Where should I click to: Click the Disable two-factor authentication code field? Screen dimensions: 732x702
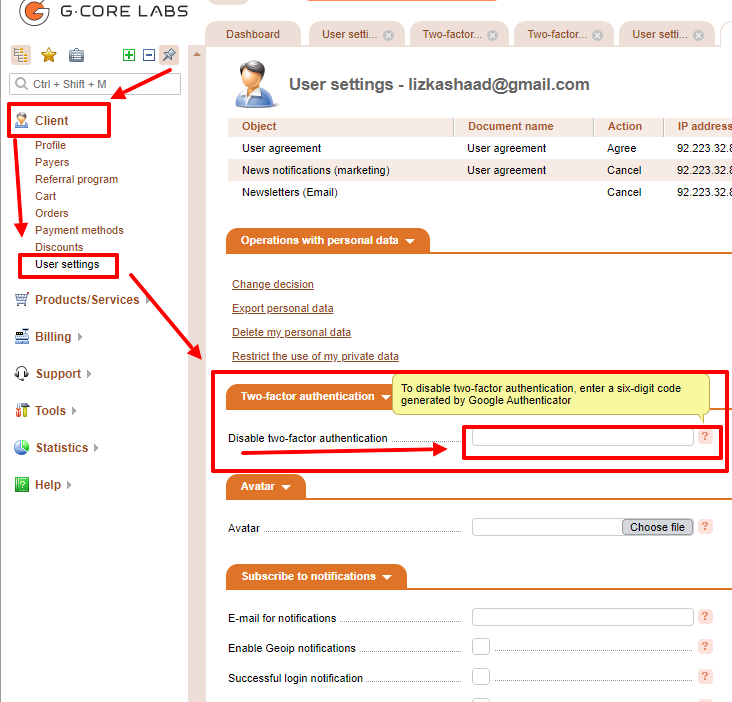click(x=583, y=437)
